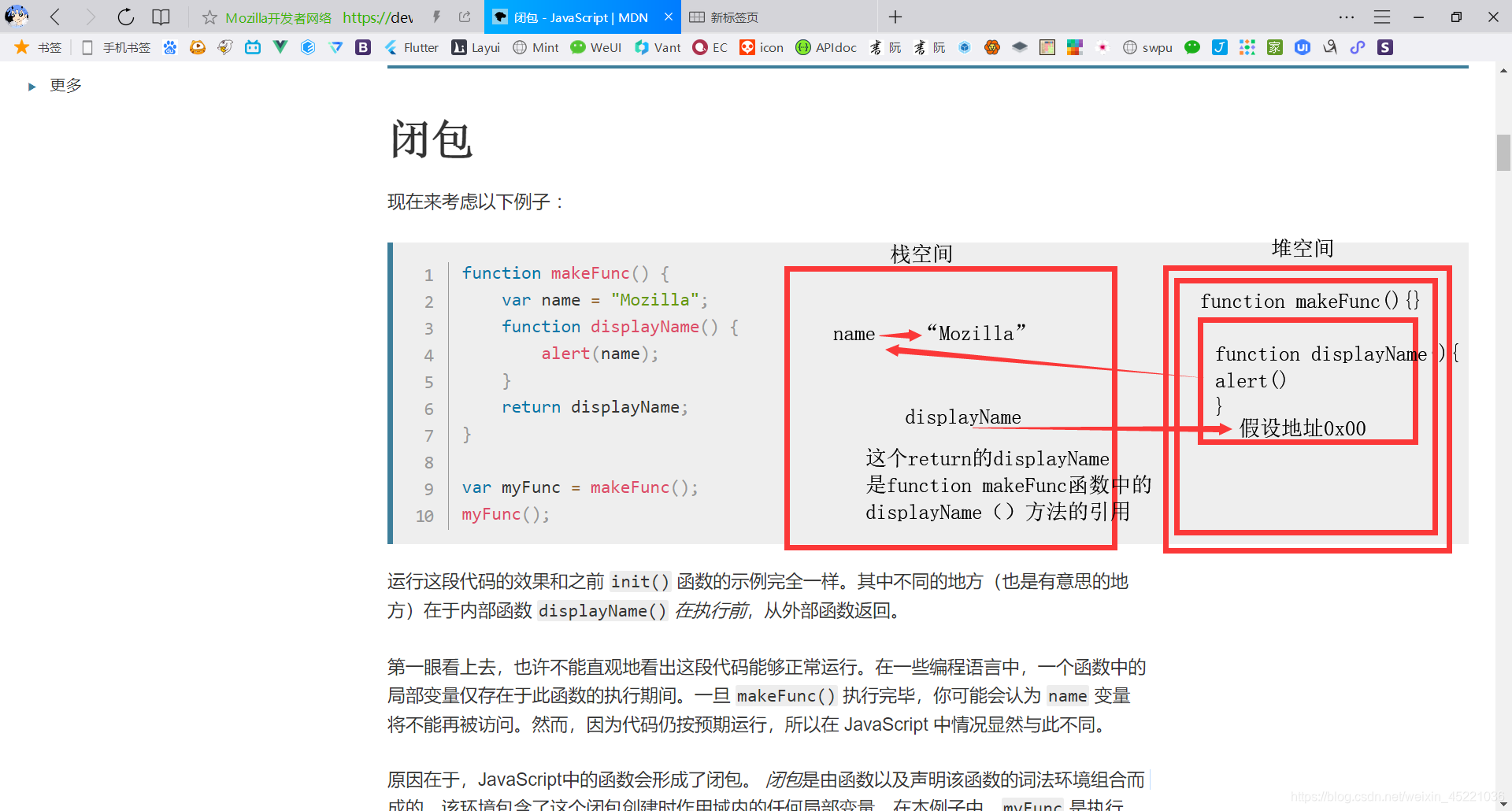Reload the current MDN page
Screen dimensions: 1512x811
[125, 17]
